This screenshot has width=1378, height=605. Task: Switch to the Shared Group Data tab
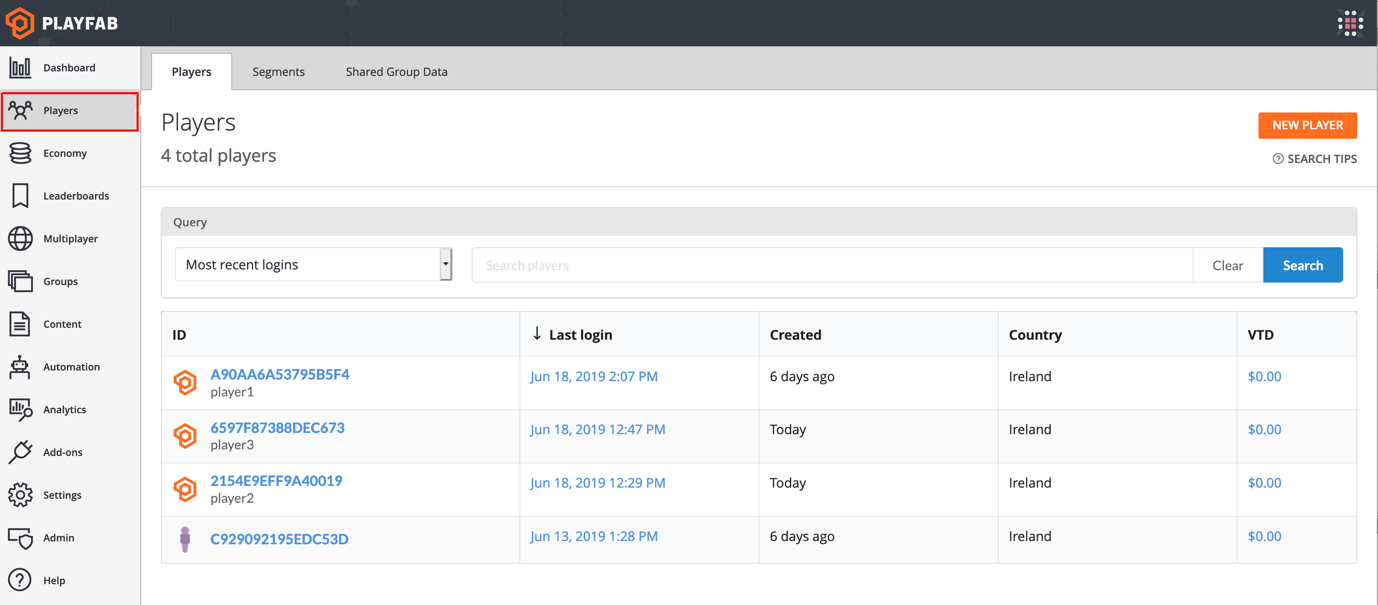pos(397,72)
